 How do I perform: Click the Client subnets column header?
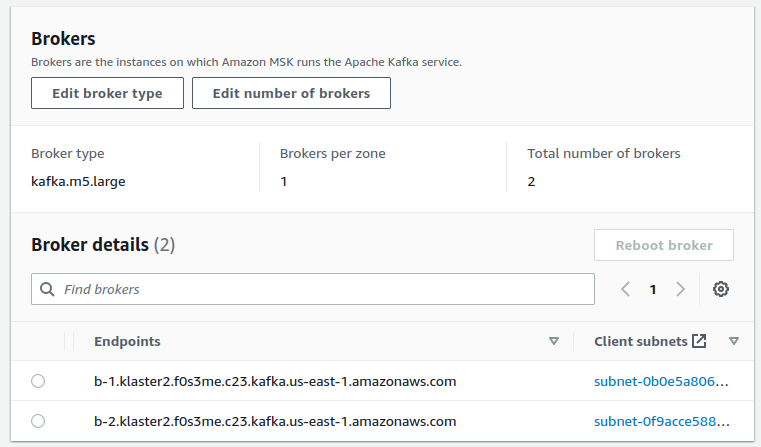(x=640, y=341)
